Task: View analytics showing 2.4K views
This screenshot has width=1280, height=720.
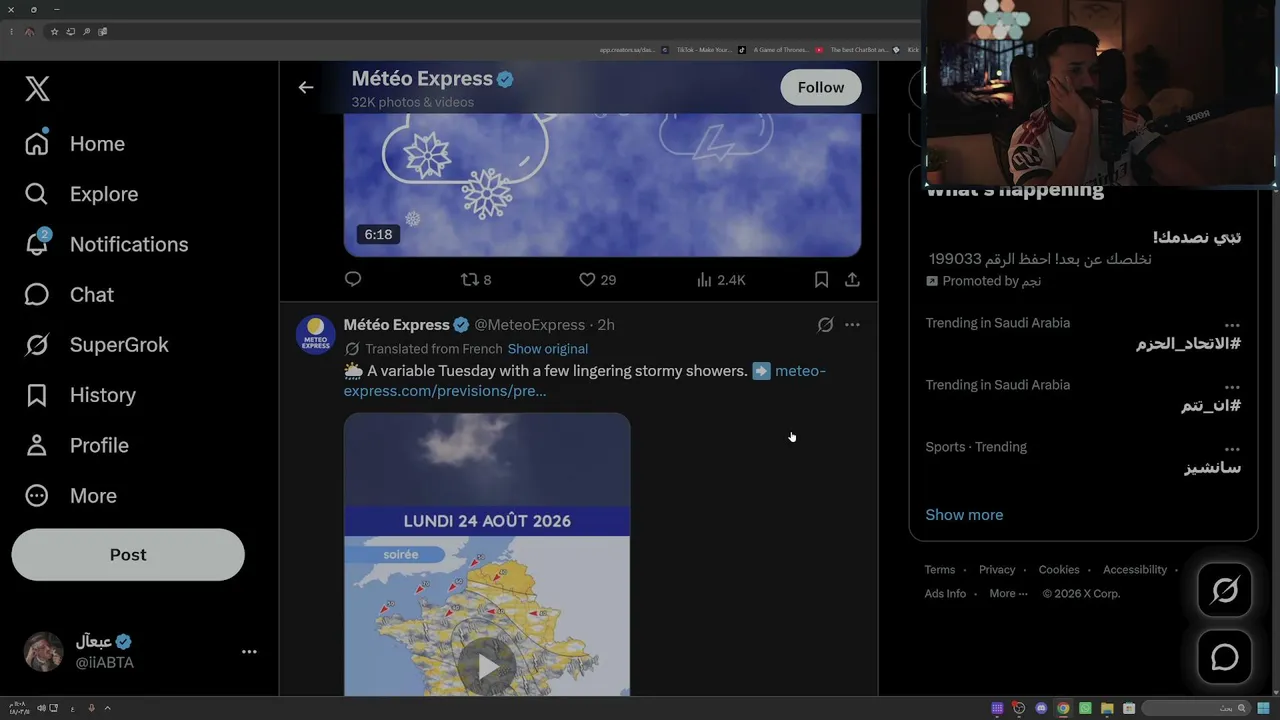Action: coord(721,280)
